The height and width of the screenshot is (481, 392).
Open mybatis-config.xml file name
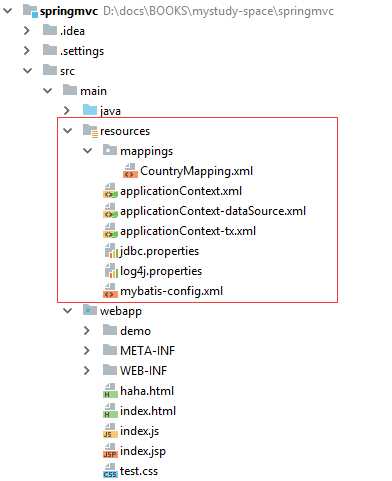click(x=172, y=291)
